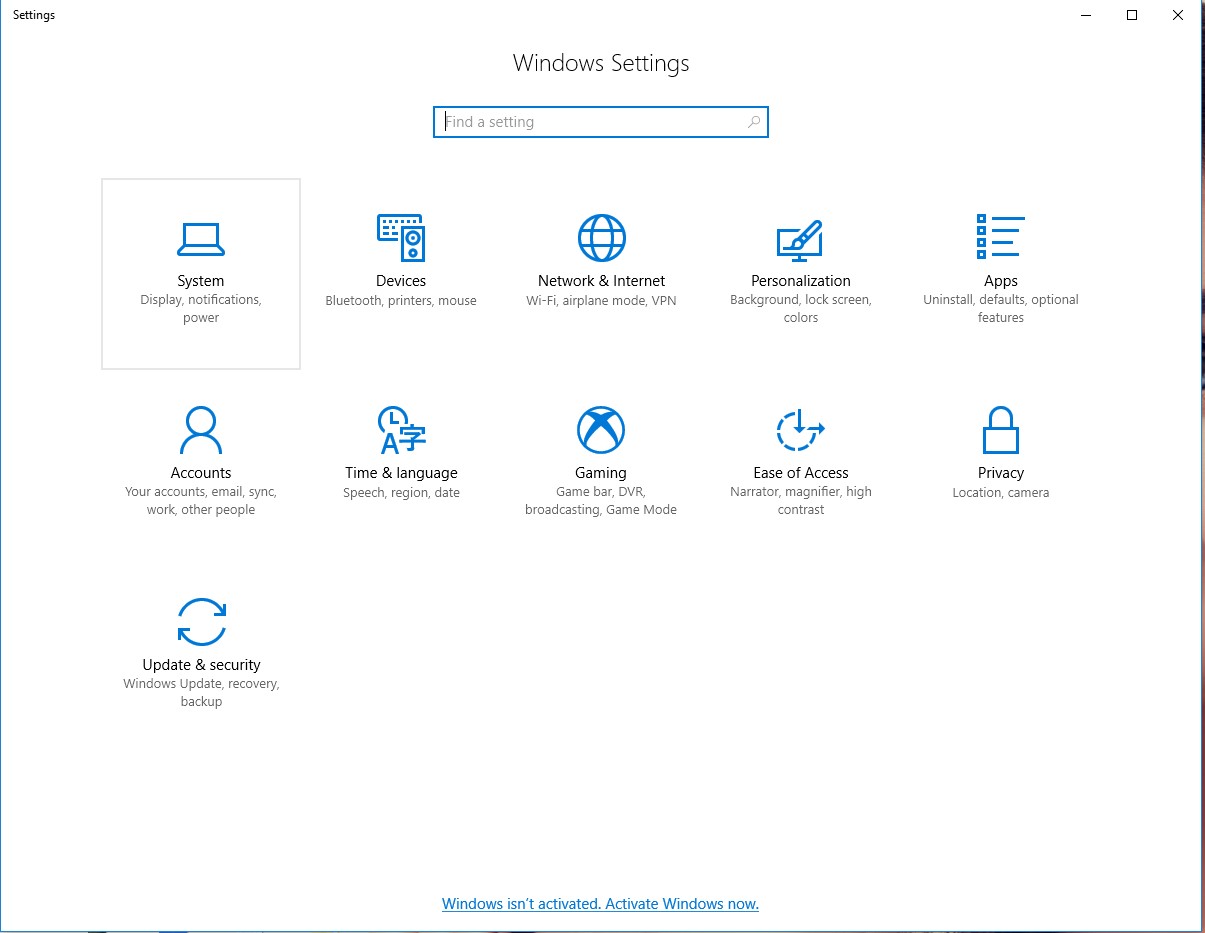This screenshot has width=1205, height=933.
Task: Open the Apps list icon
Action: (x=1000, y=237)
